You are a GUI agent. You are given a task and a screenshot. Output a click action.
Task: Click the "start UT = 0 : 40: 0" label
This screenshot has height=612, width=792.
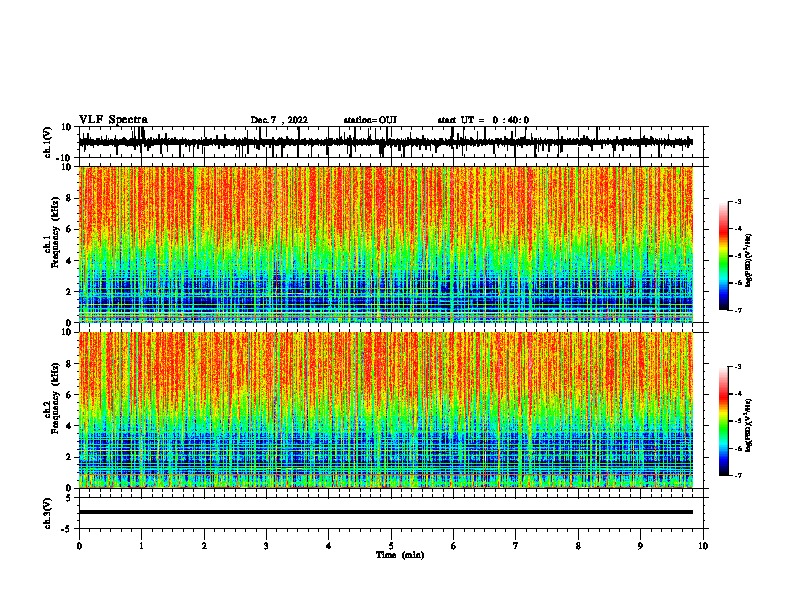[x=483, y=120]
